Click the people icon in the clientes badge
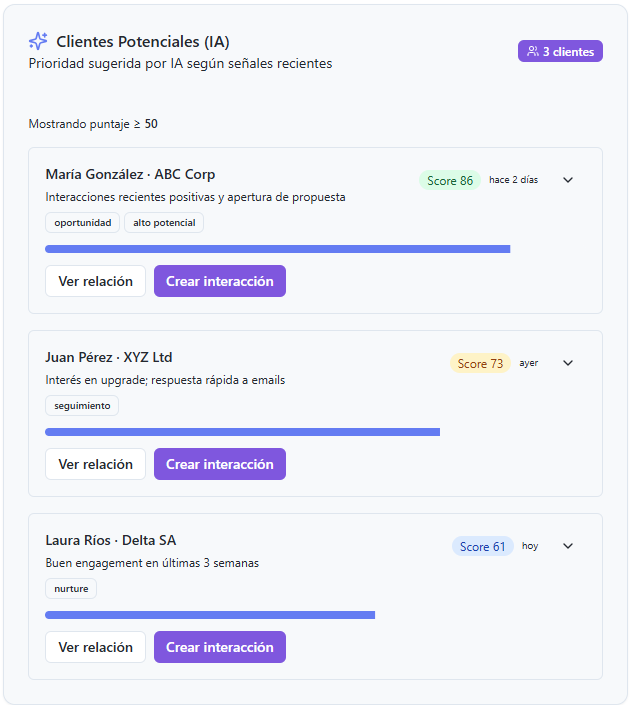This screenshot has width=631, height=705. (x=533, y=51)
